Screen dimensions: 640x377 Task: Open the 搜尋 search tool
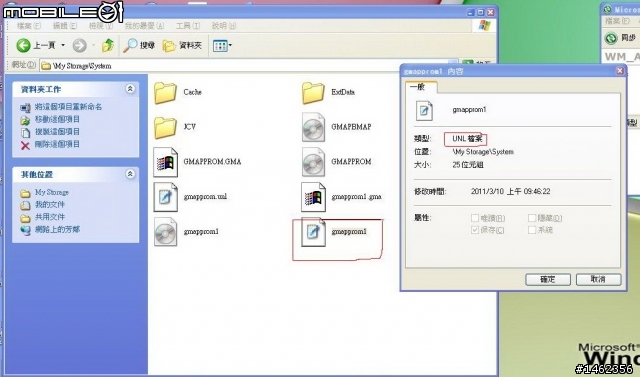(140, 45)
